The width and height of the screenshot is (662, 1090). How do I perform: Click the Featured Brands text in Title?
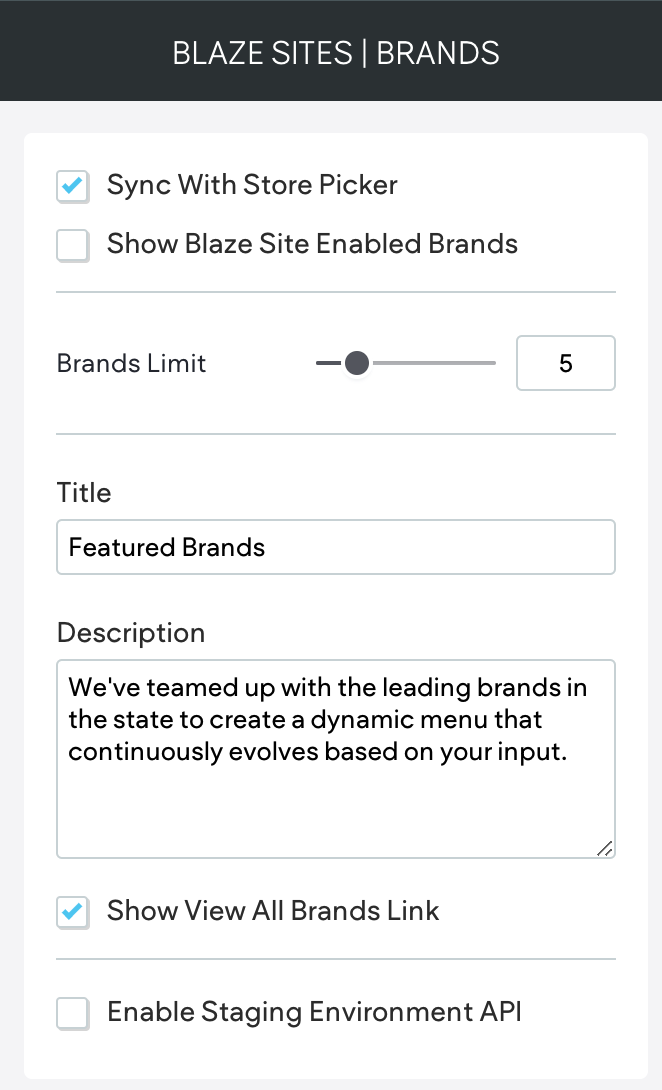pos(167,547)
